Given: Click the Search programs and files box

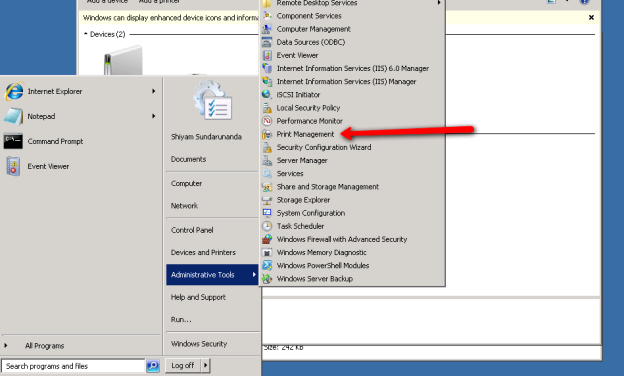Looking at the screenshot, I should point(73,366).
